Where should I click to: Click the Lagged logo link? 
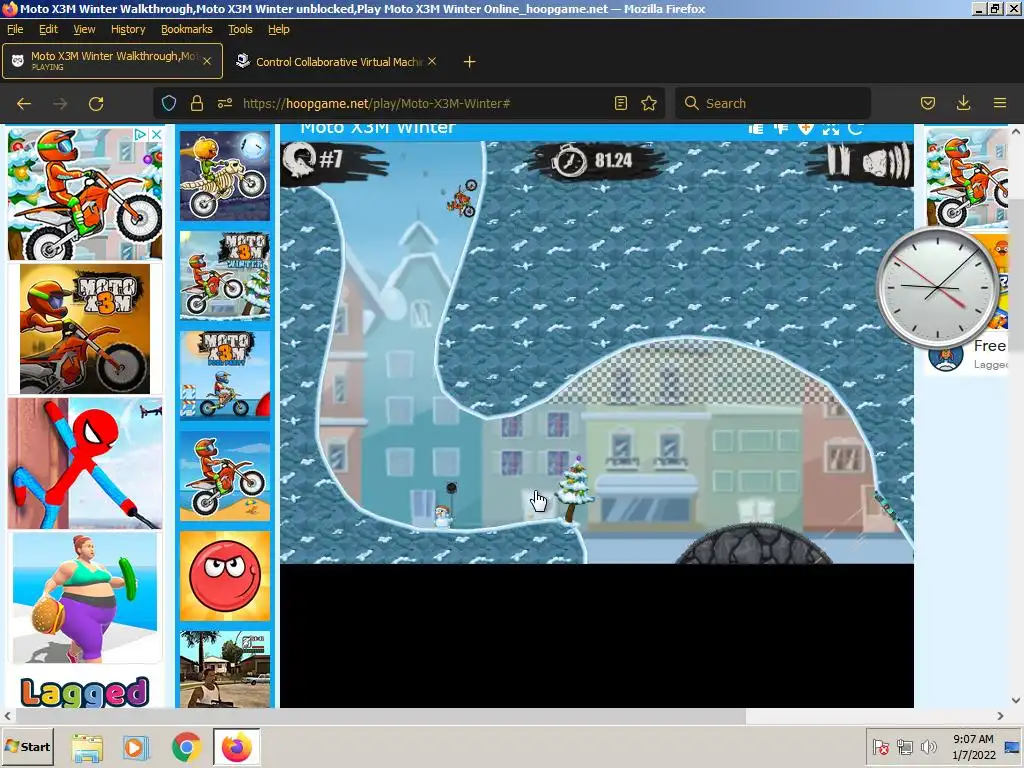(x=85, y=692)
